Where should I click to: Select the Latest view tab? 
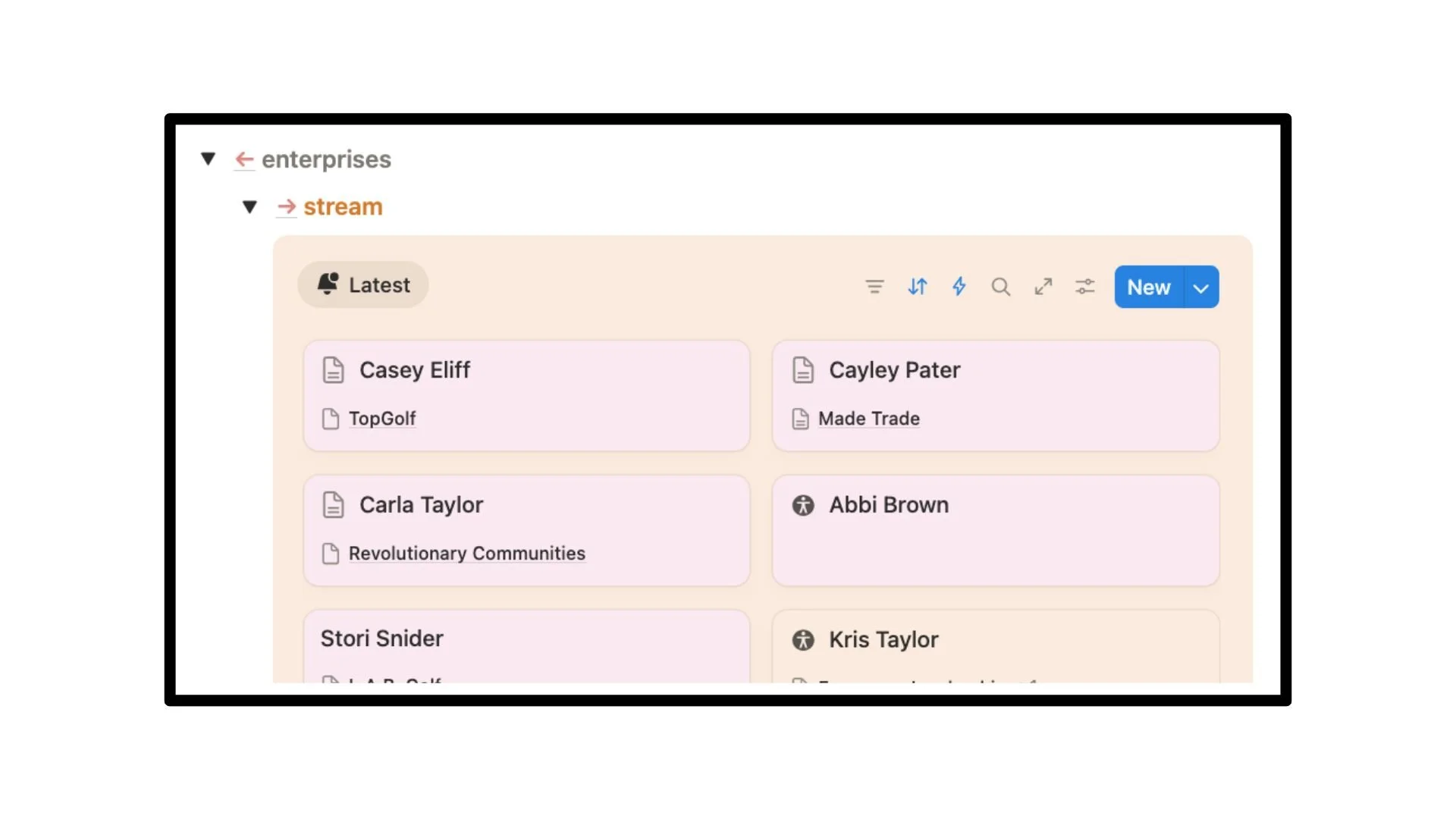363,285
